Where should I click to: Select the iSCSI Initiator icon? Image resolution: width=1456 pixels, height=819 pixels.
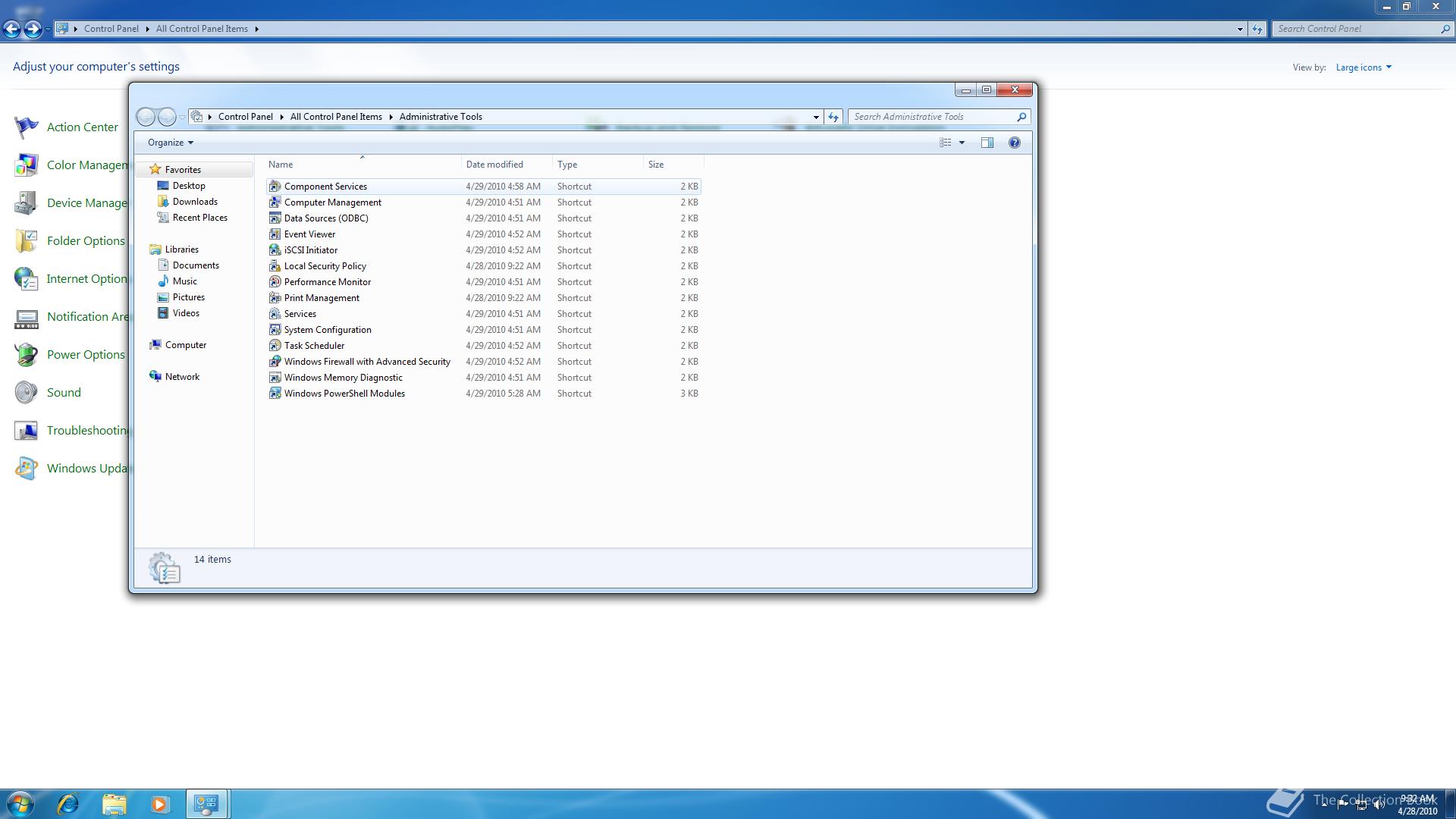(275, 250)
